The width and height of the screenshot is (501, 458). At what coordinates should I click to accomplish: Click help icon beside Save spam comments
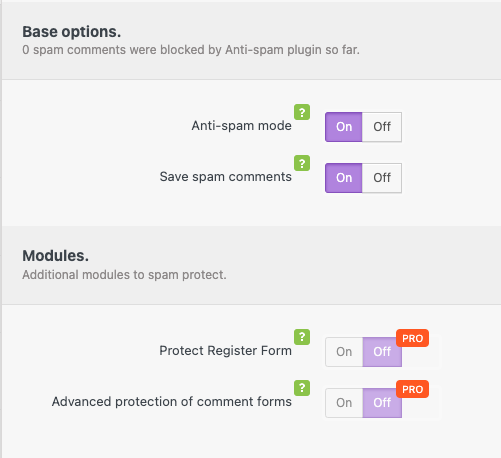click(302, 163)
